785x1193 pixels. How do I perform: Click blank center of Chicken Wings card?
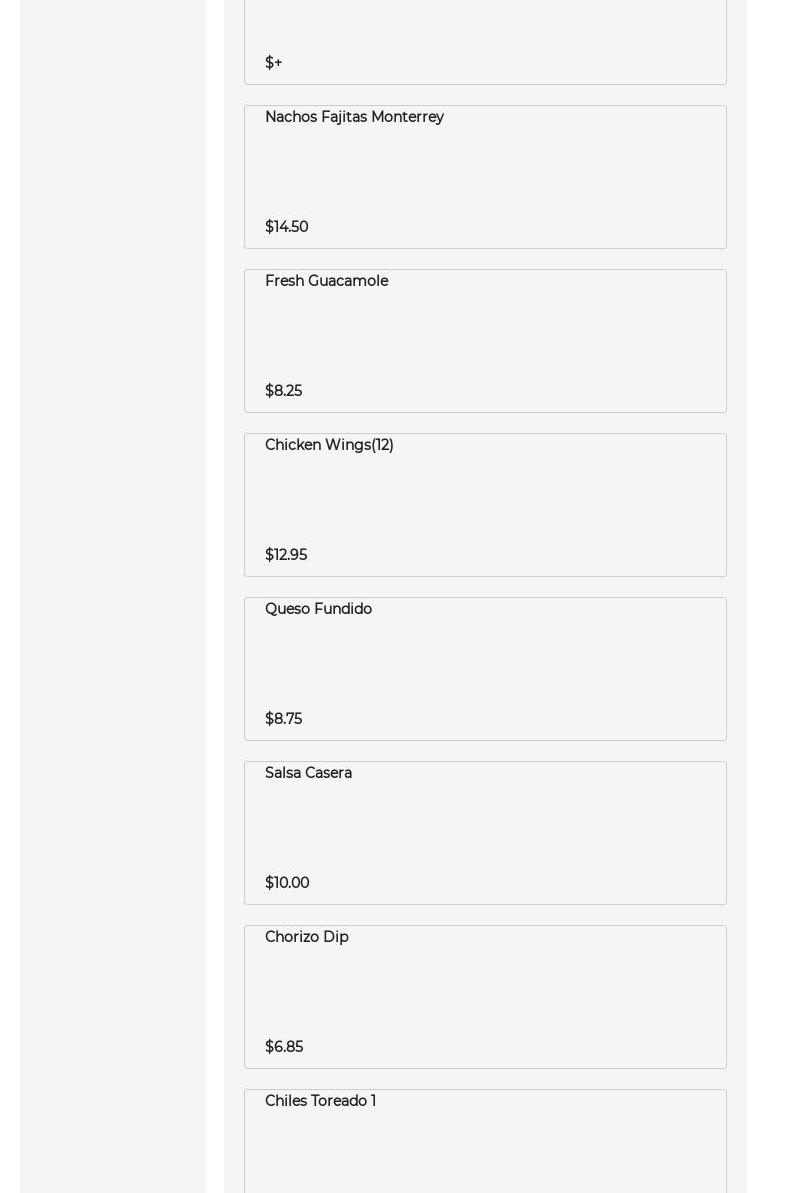tap(485, 501)
